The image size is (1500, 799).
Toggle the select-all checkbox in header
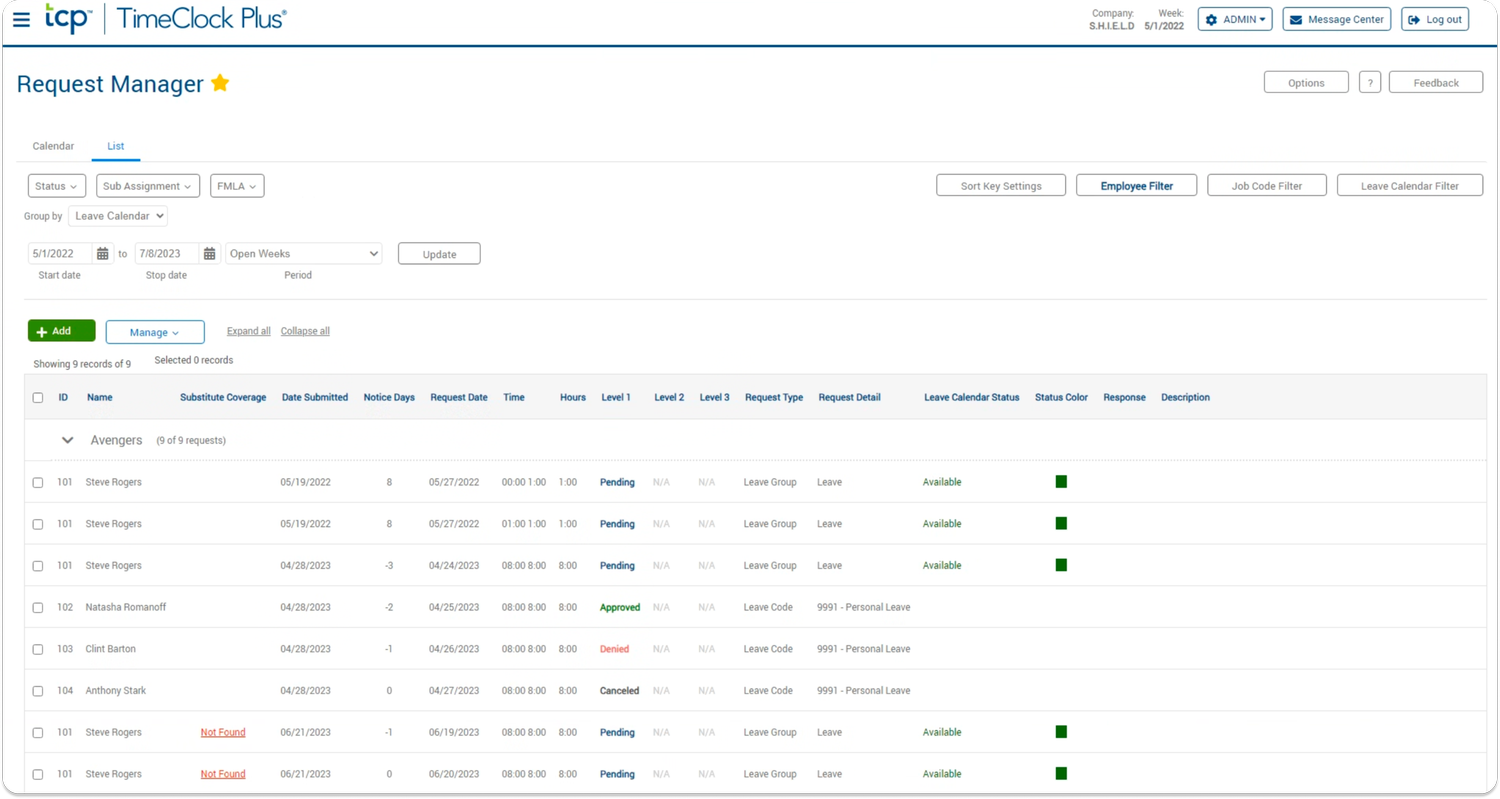[x=38, y=398]
